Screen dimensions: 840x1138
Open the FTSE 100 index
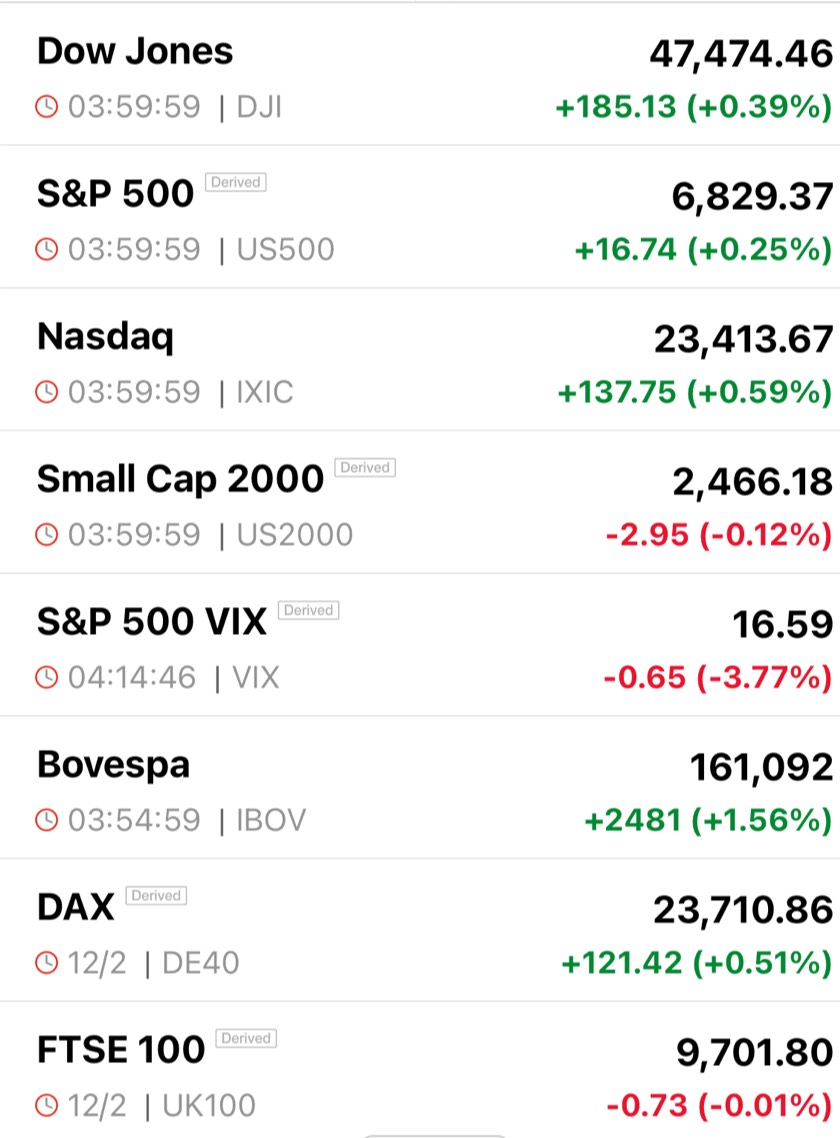(x=121, y=1050)
